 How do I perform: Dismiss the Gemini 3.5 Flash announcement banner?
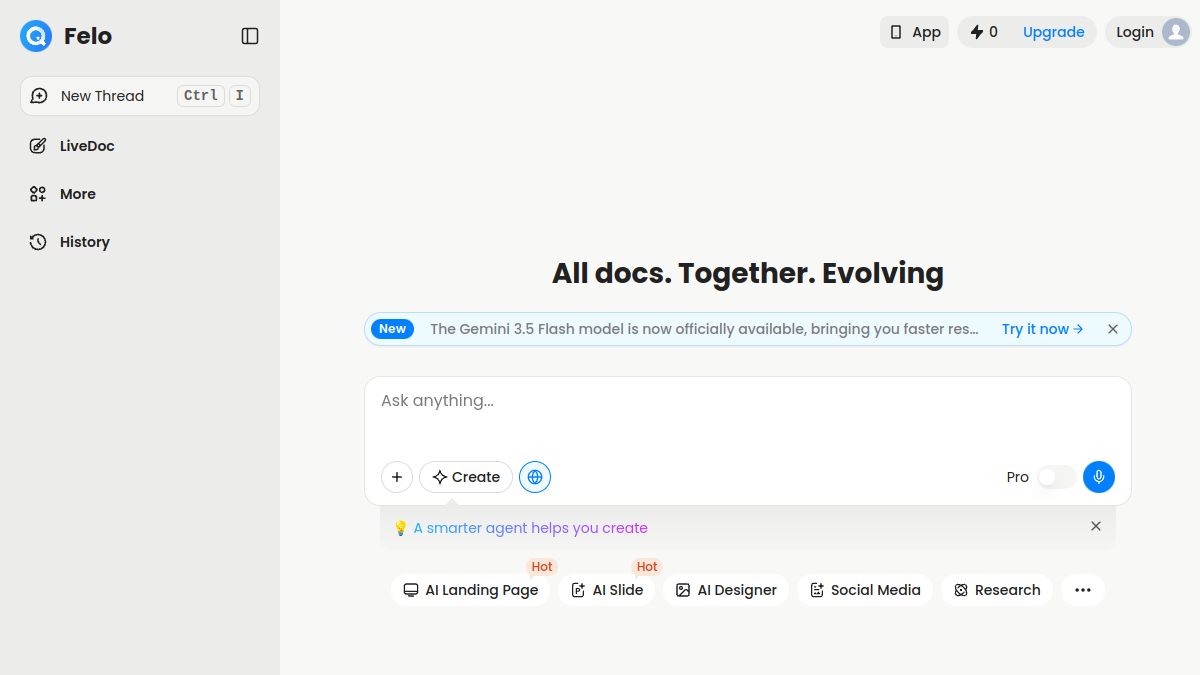point(1113,329)
